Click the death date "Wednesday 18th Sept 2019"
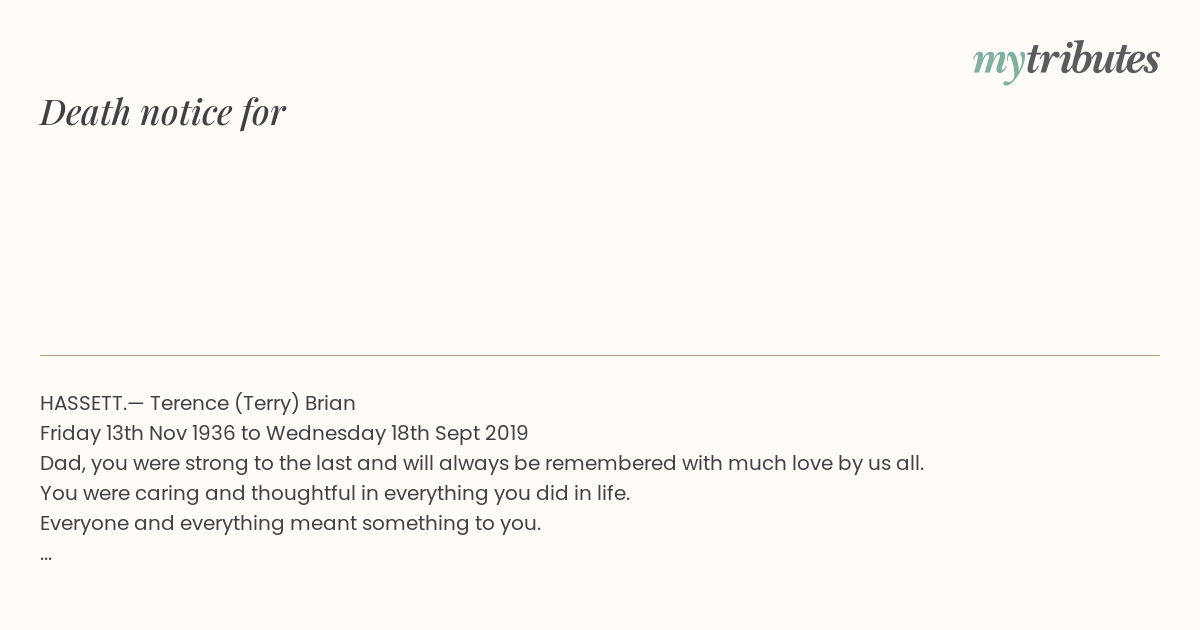 [397, 434]
